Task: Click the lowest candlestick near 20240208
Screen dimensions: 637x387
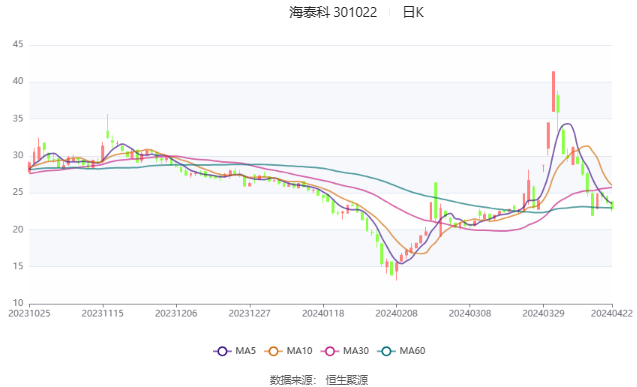Action: pyautogui.click(x=396, y=271)
